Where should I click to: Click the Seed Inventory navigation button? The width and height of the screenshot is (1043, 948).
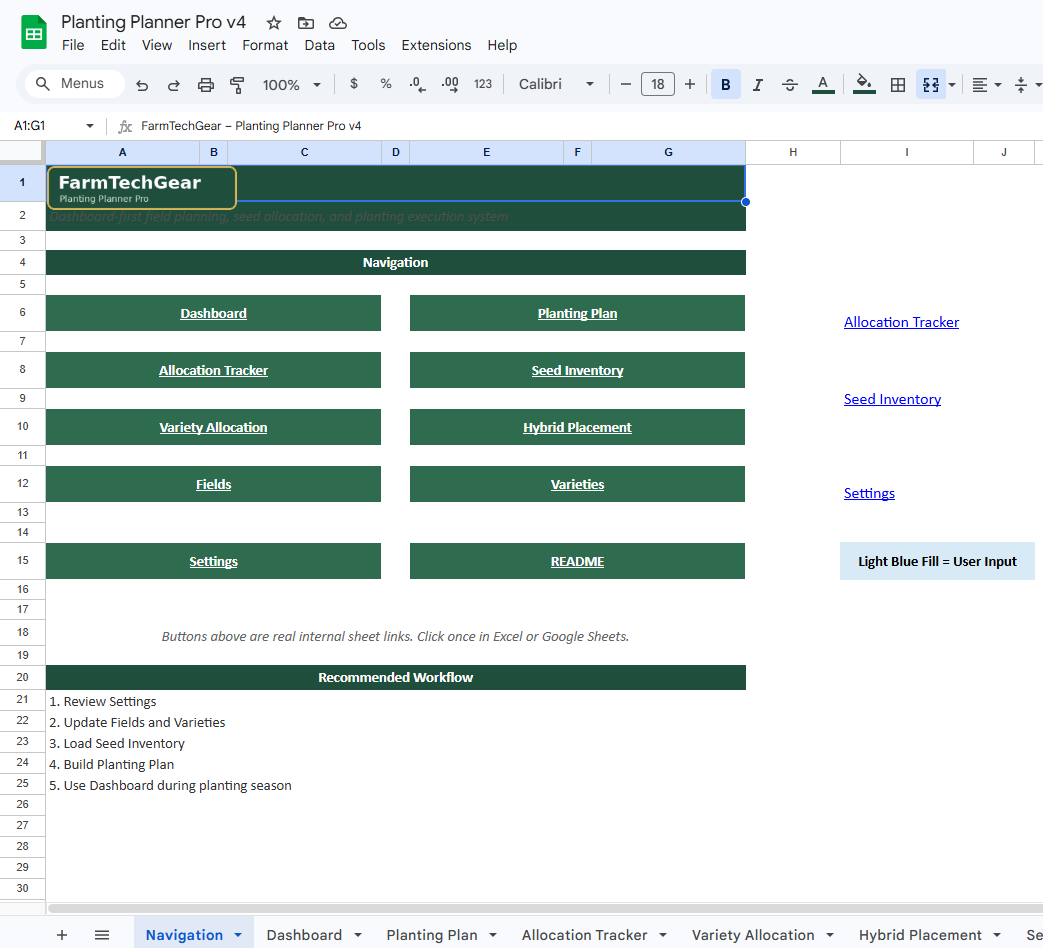click(x=577, y=370)
